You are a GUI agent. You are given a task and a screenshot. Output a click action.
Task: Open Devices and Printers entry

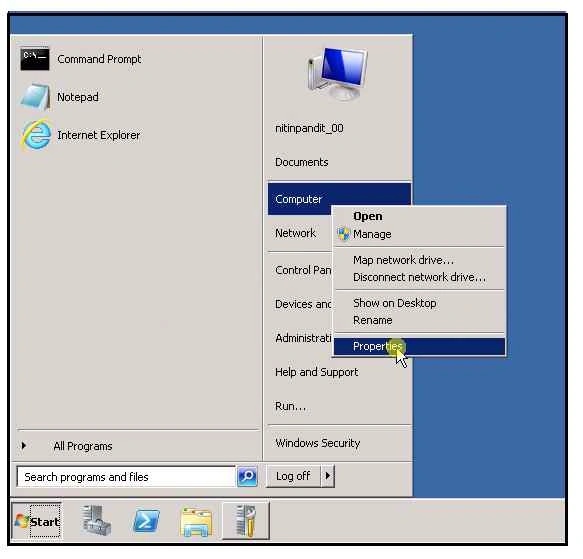[303, 304]
